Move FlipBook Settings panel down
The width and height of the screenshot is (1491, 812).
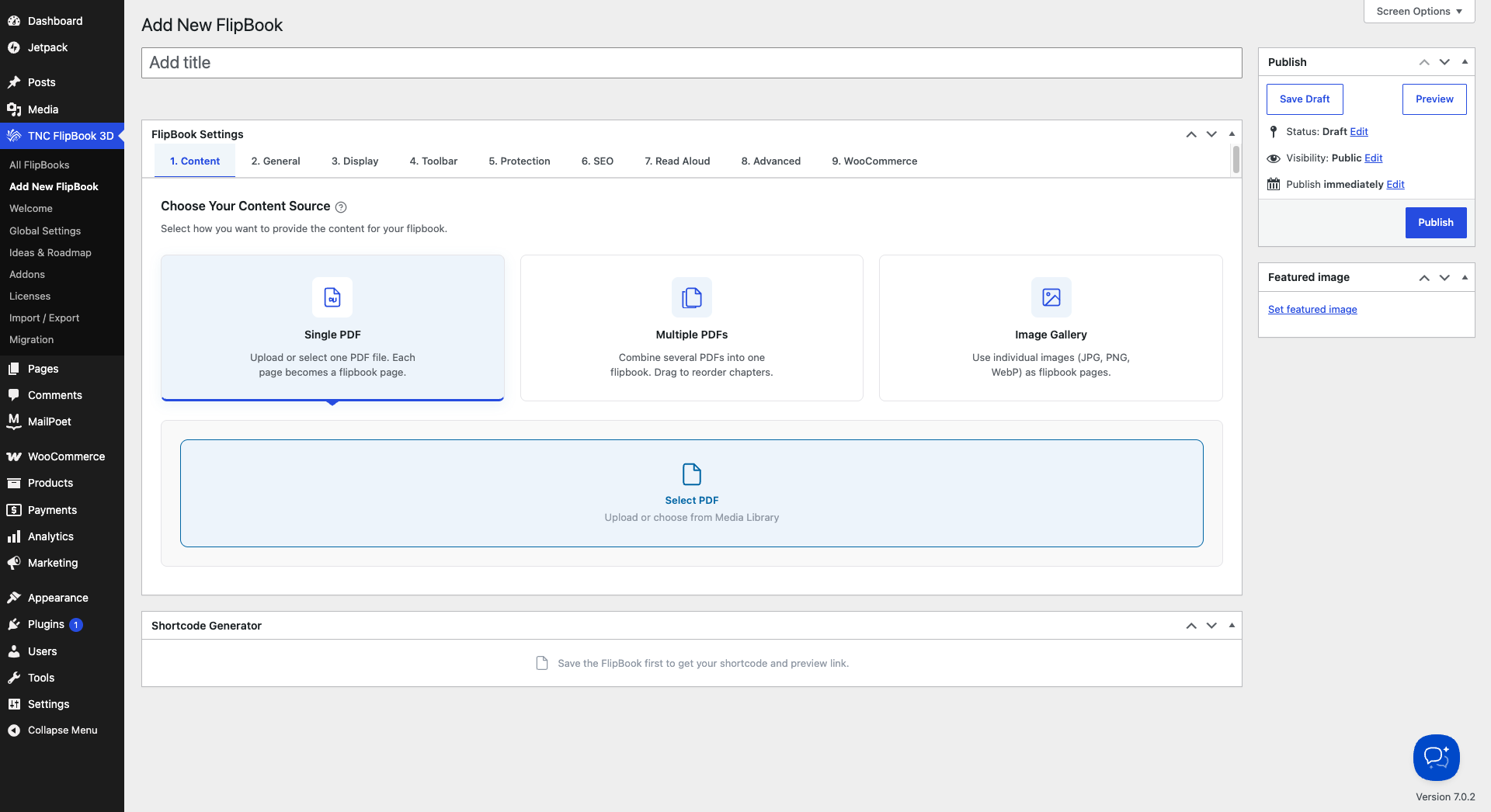tap(1211, 134)
